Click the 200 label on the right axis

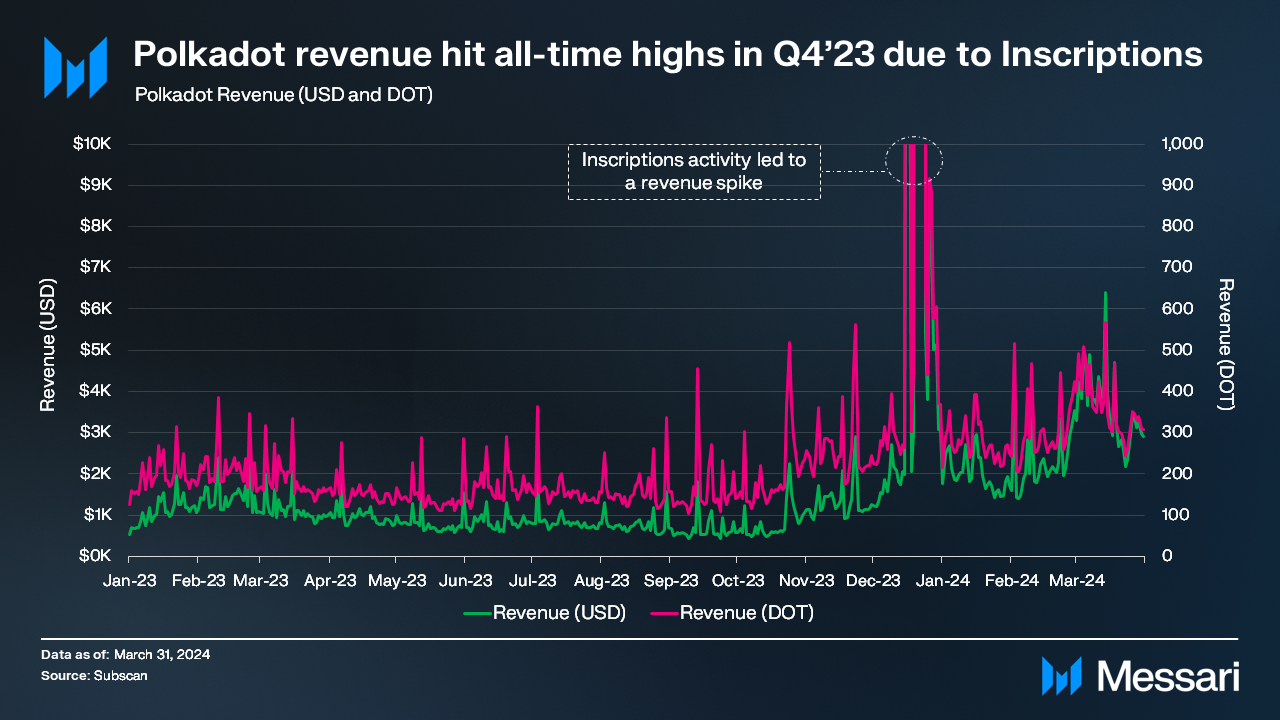click(x=1175, y=473)
